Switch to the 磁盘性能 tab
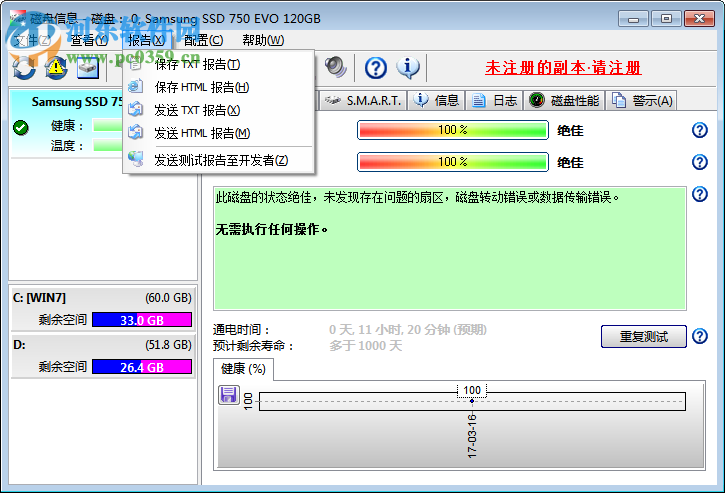The height and width of the screenshot is (493, 725). click(564, 100)
